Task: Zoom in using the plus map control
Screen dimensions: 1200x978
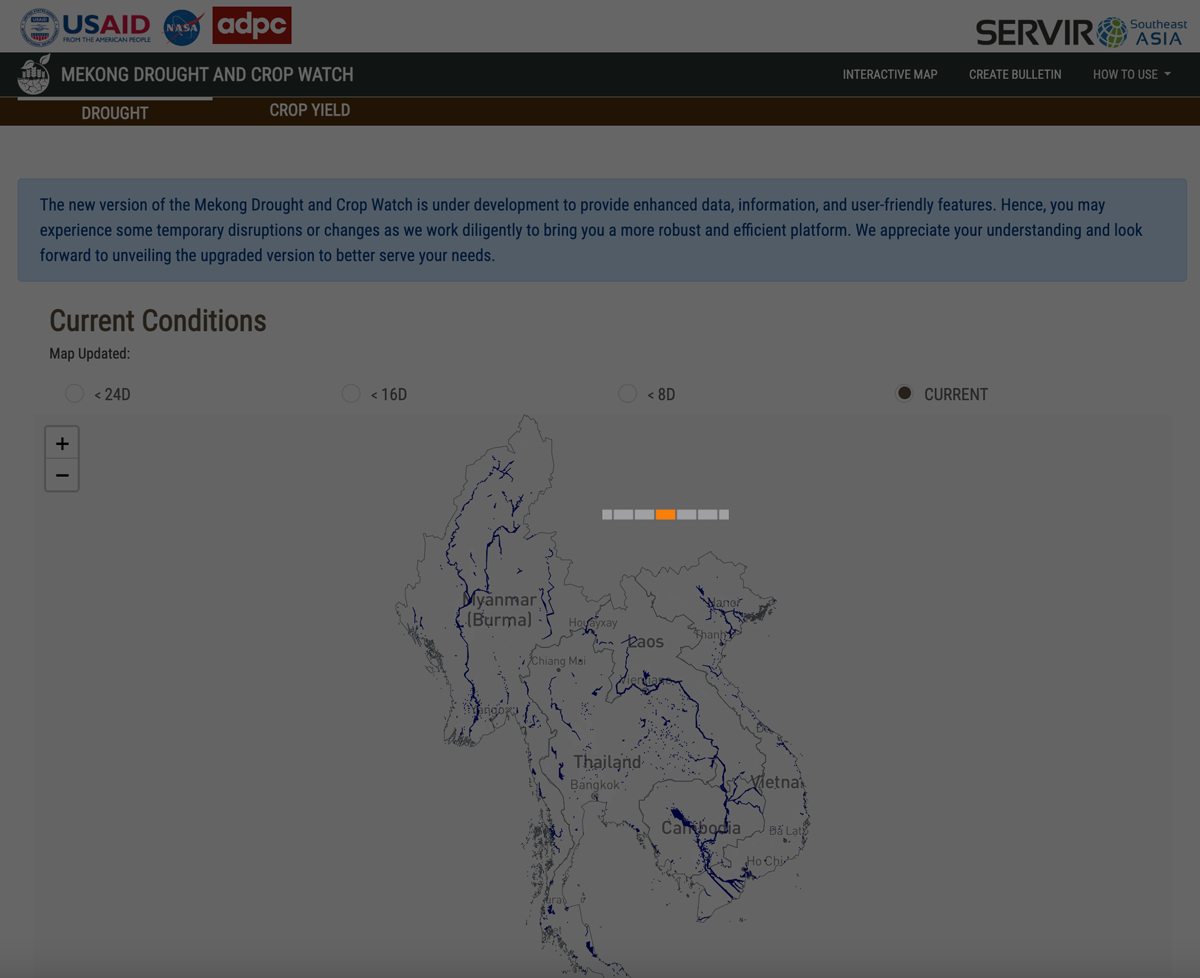Action: coord(61,442)
